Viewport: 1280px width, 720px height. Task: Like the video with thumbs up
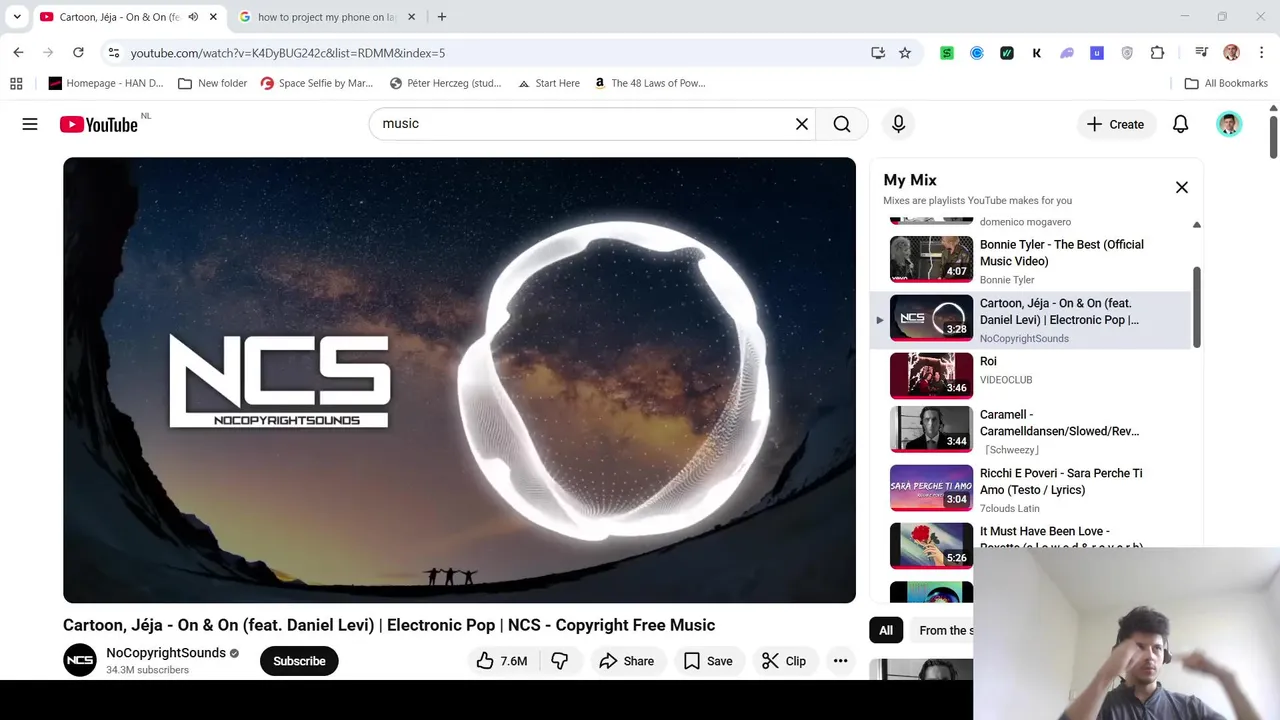click(502, 661)
